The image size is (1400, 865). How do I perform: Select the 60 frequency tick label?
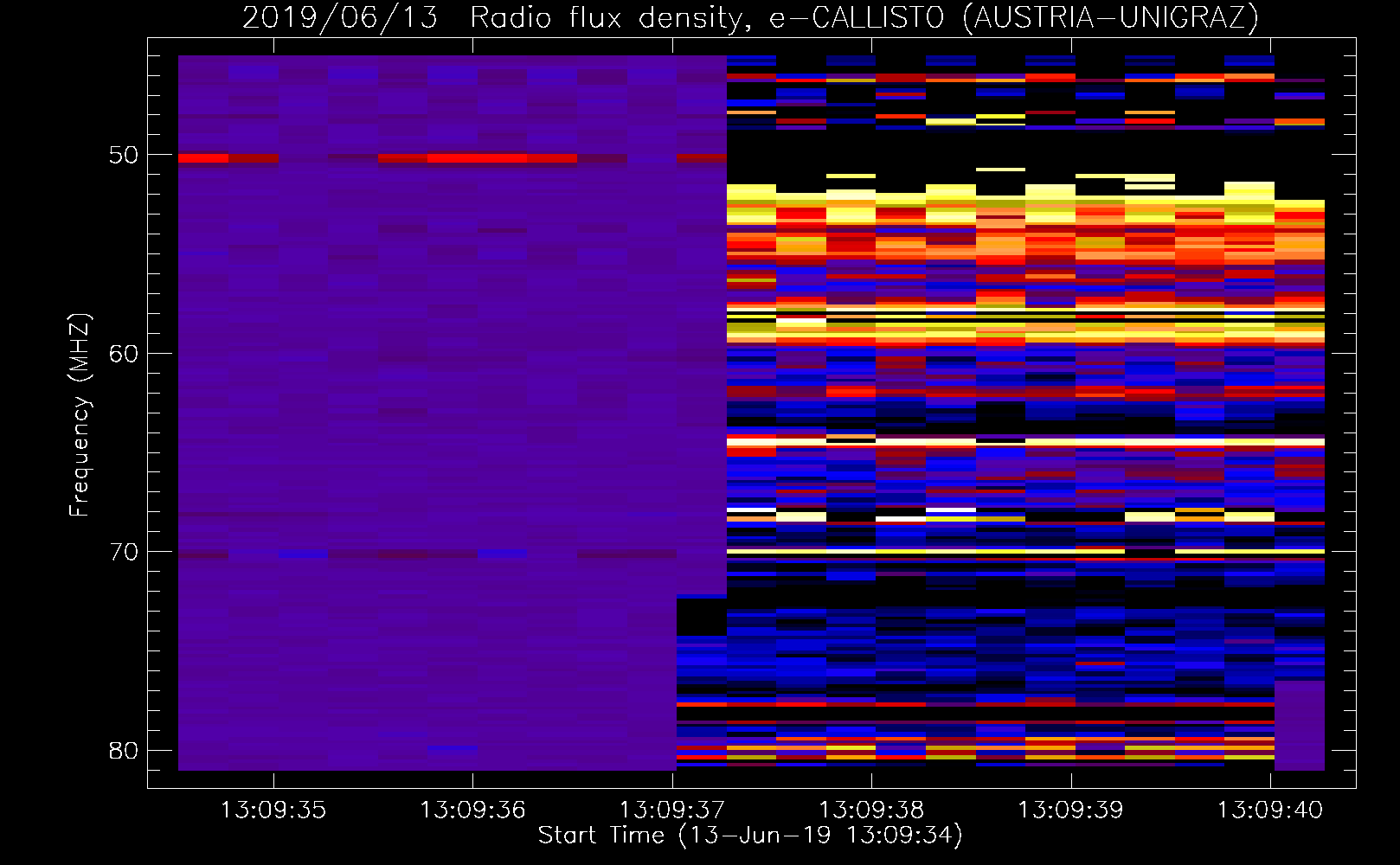click(124, 353)
